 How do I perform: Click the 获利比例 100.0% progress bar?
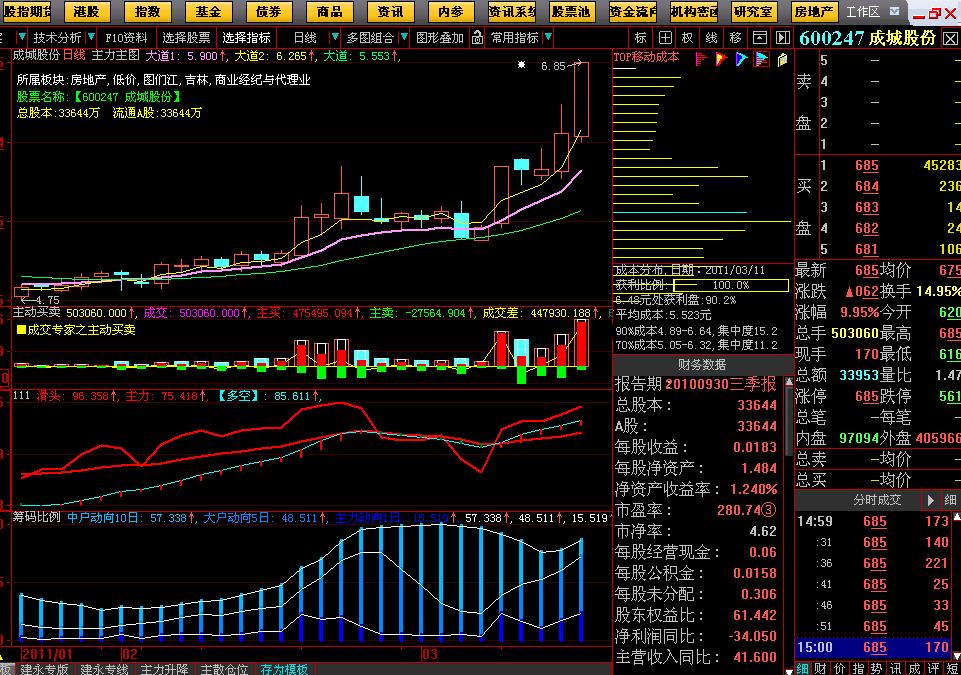coord(731,286)
